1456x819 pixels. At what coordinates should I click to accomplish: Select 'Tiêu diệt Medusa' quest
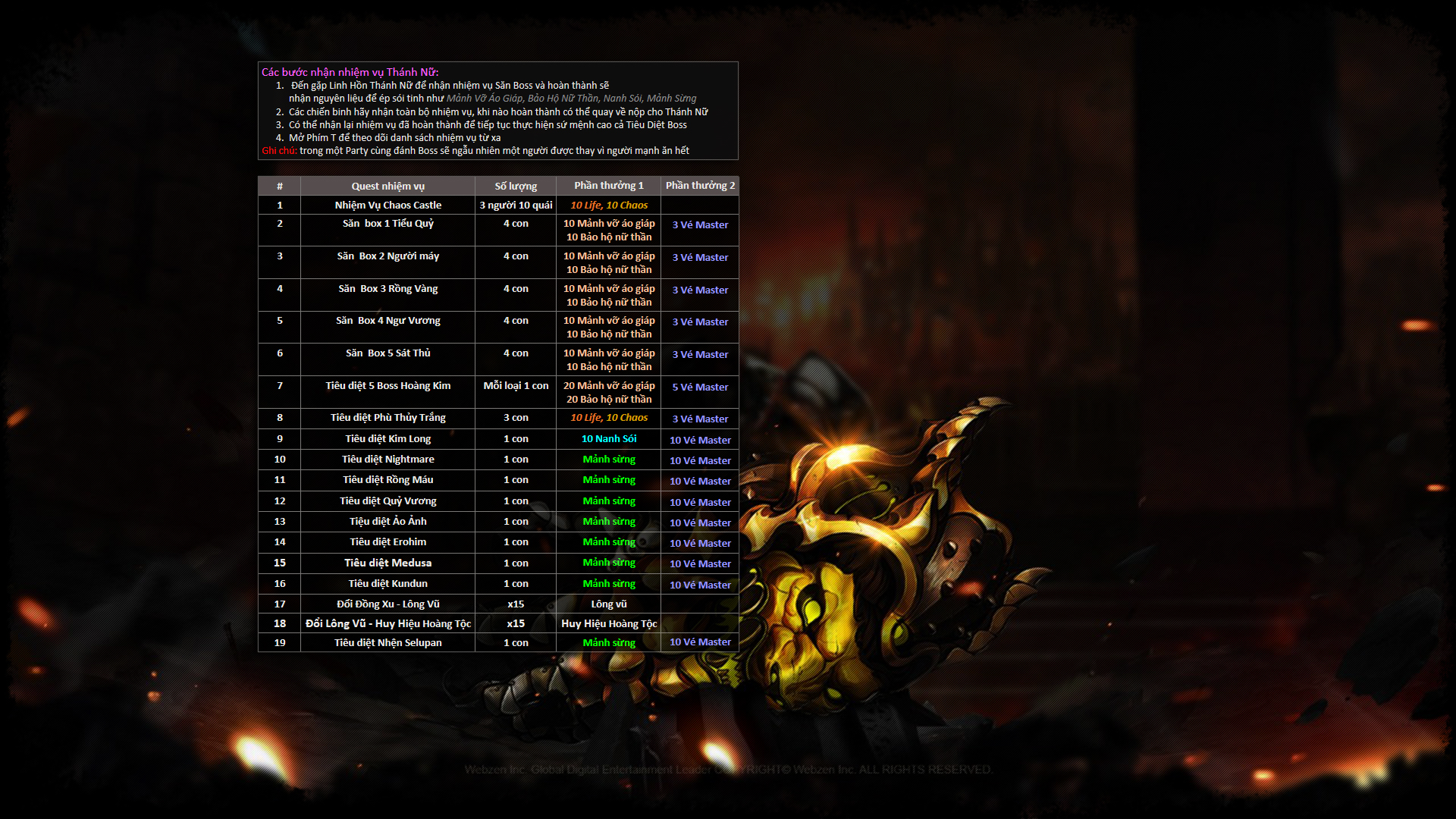tap(388, 563)
